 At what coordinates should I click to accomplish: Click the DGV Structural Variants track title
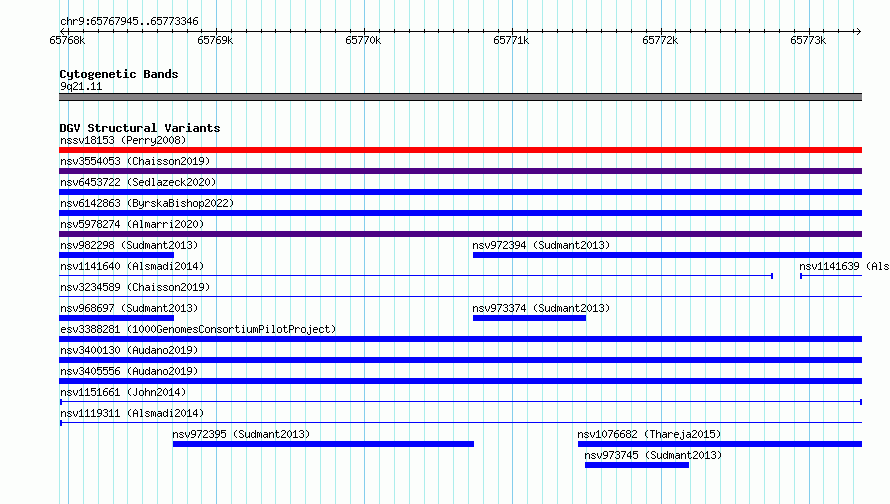click(x=140, y=128)
